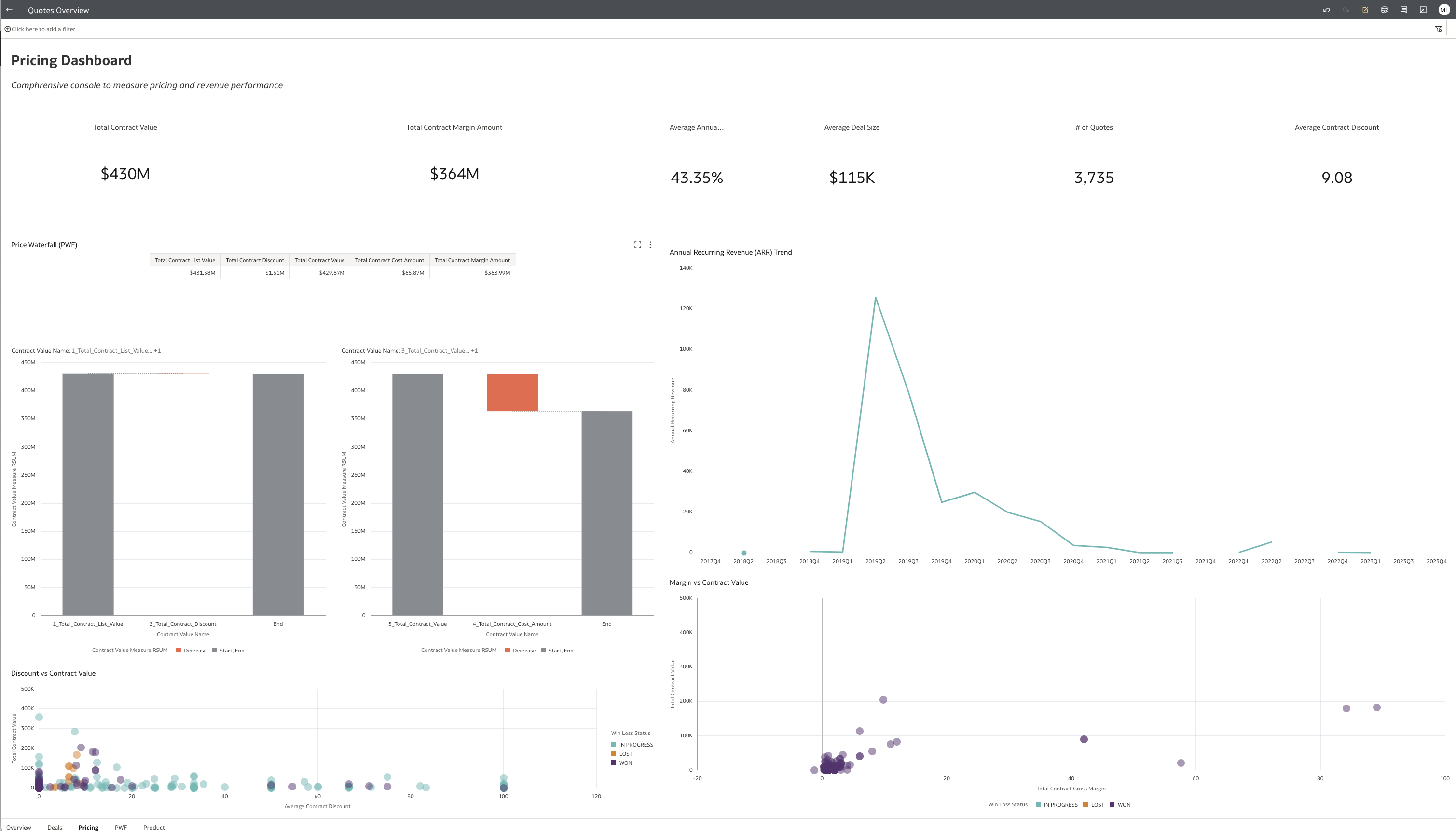Open the notes comment icon
Image resolution: width=1456 pixels, height=831 pixels.
pyautogui.click(x=1403, y=10)
